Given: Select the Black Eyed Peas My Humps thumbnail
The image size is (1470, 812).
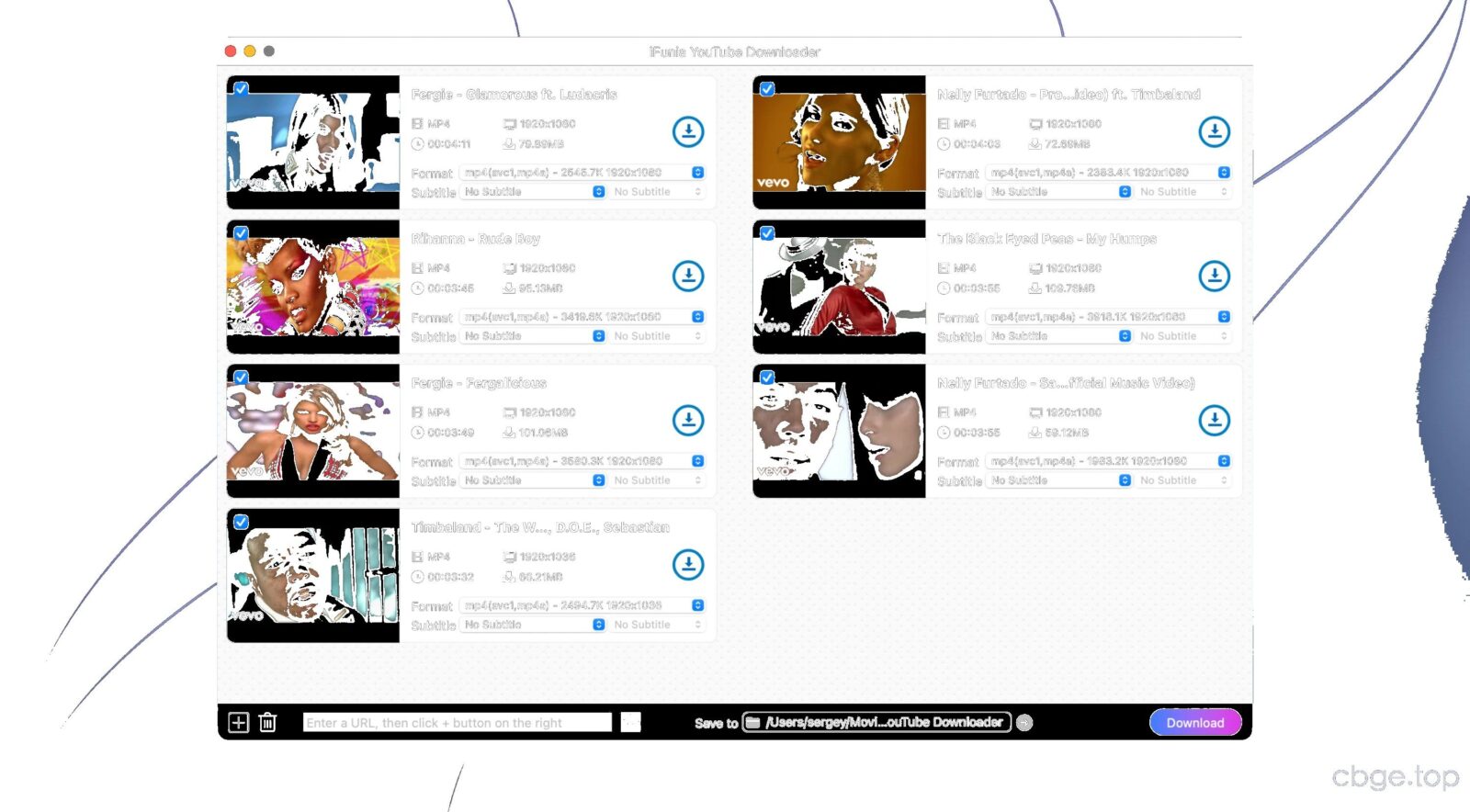Looking at the screenshot, I should [839, 287].
